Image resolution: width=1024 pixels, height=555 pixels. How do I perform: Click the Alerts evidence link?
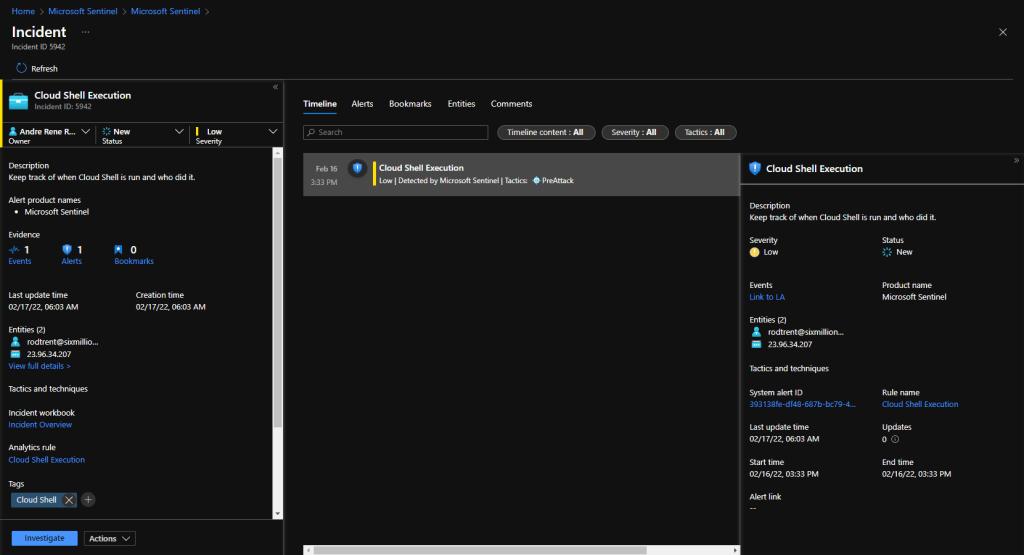pos(71,261)
